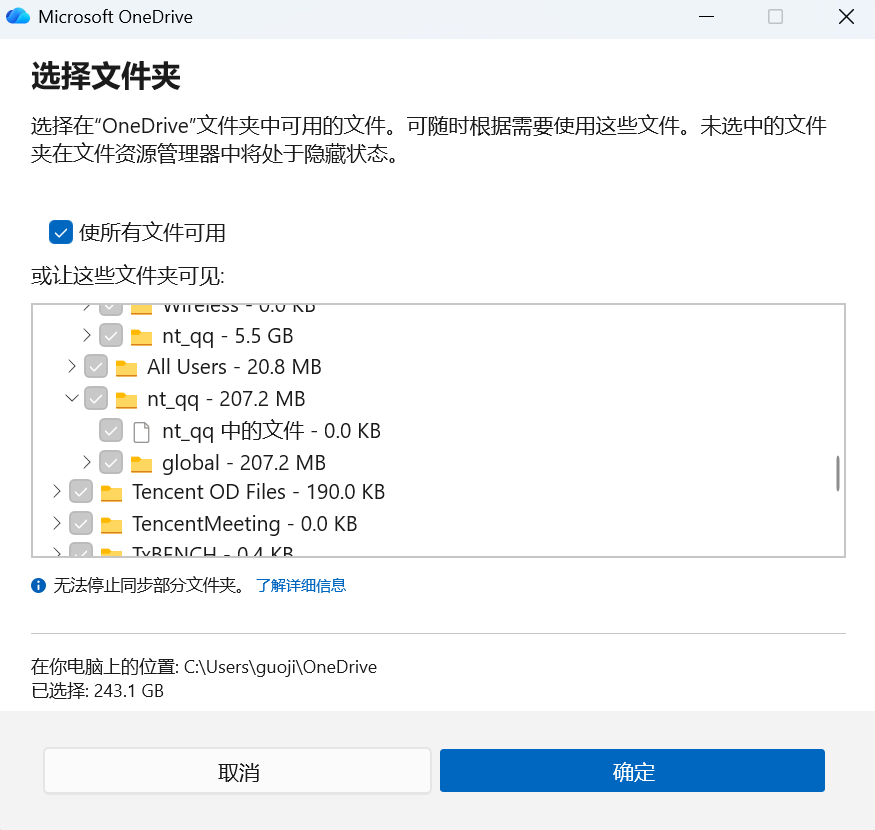Click the file icon next to nt_qq 中的文件
Viewport: 875px width, 830px height.
pos(140,430)
